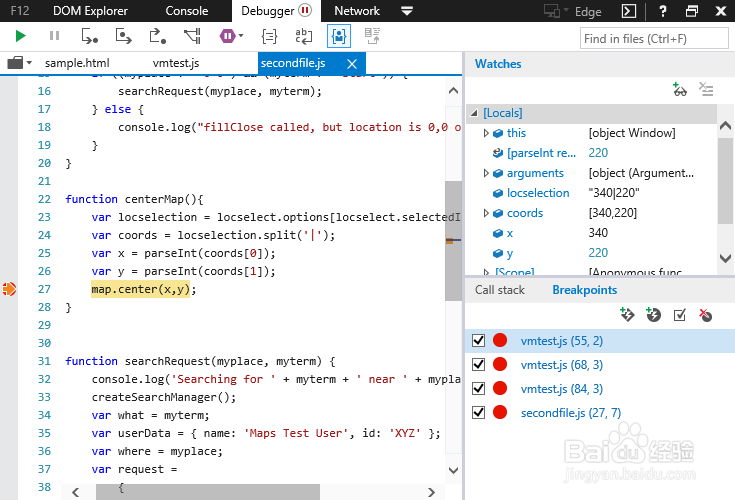This screenshot has width=735, height=500.
Task: Collapse the [Locals] tree node
Action: tap(474, 113)
